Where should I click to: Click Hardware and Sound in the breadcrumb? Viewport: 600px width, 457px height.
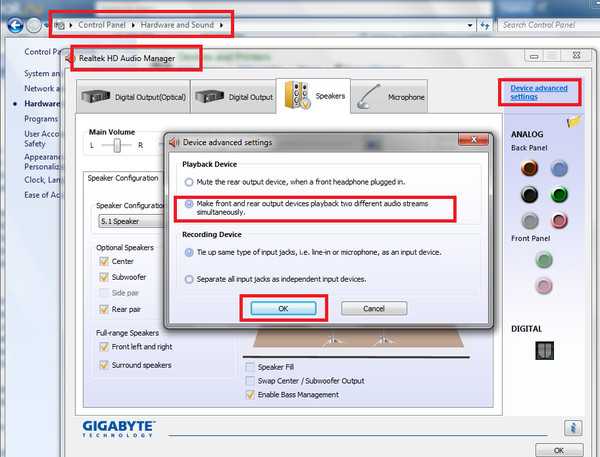click(x=177, y=25)
